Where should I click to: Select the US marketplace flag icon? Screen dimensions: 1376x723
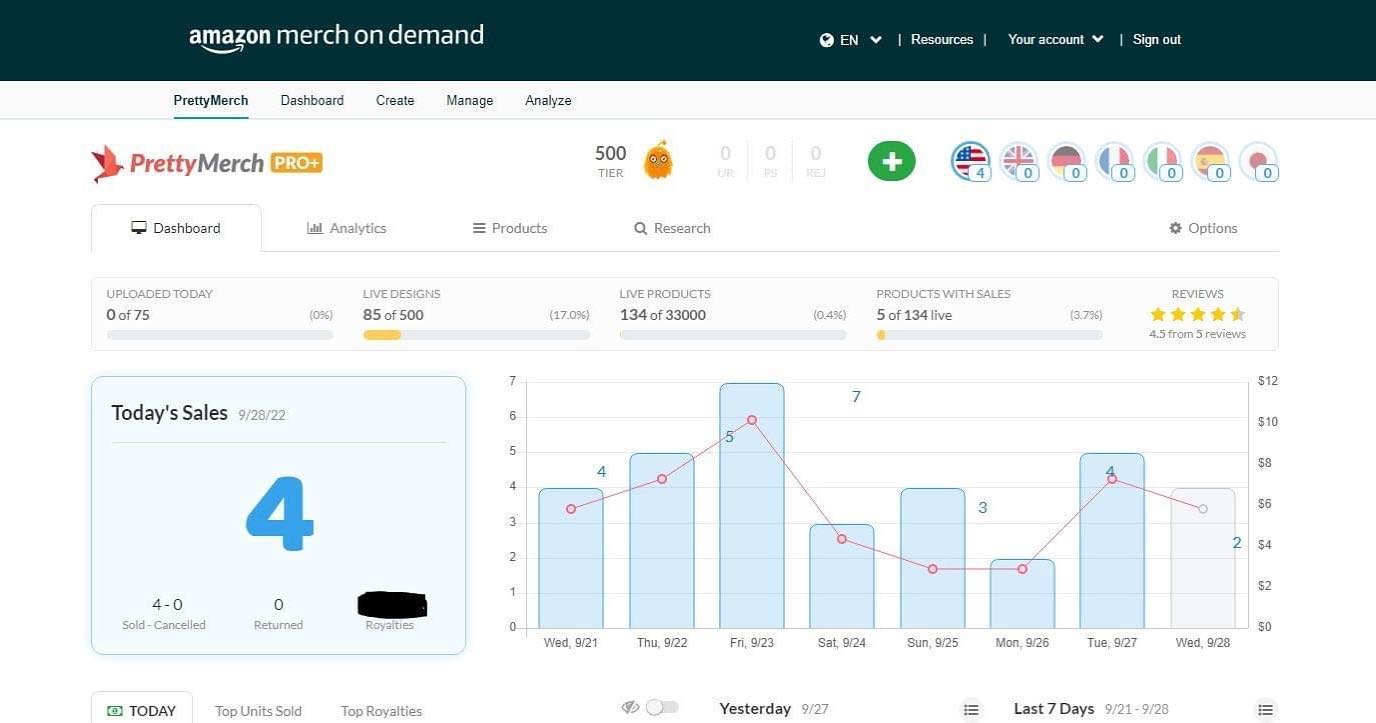point(970,161)
